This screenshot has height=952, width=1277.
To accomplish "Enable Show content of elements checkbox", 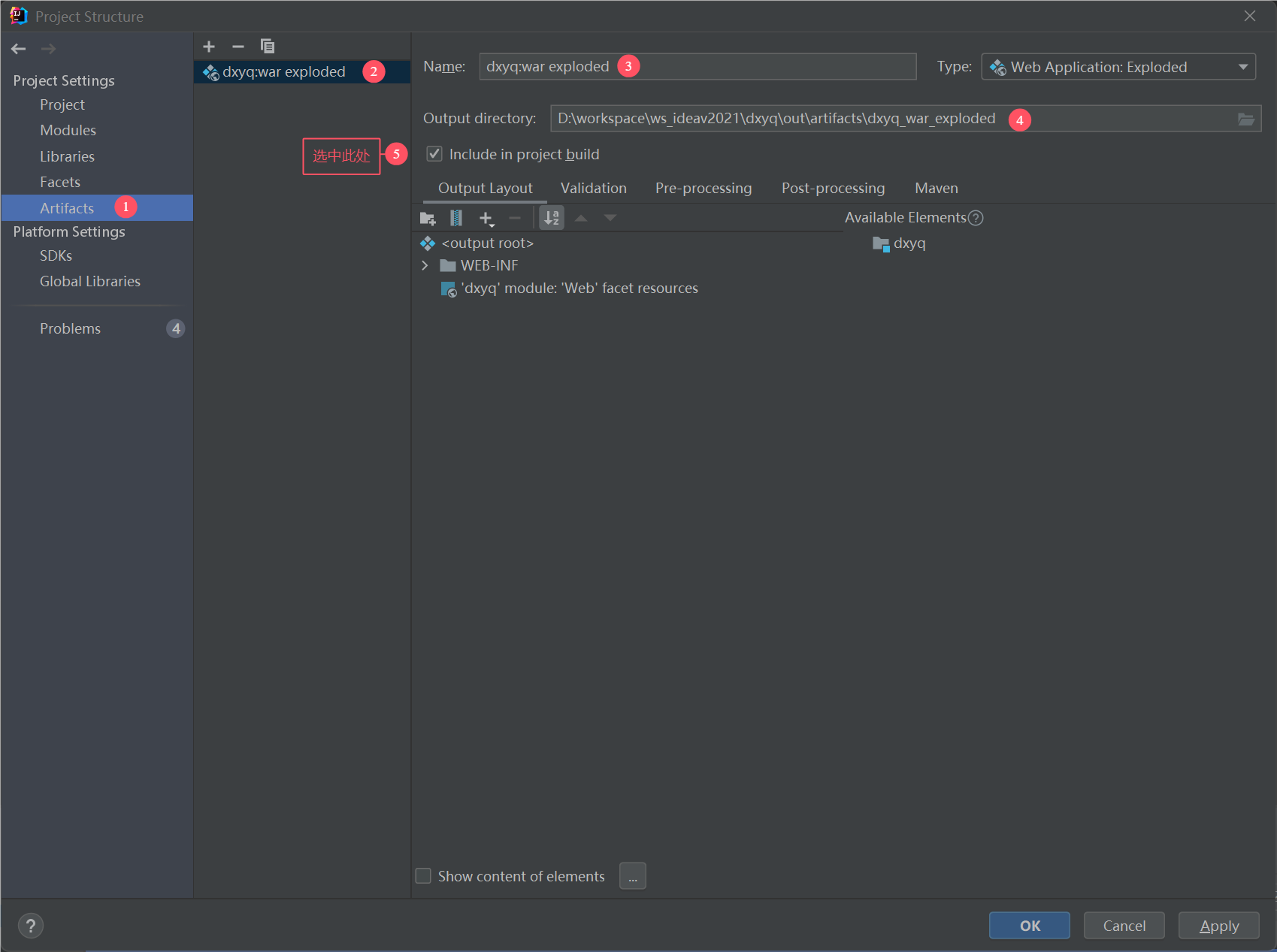I will tap(423, 876).
